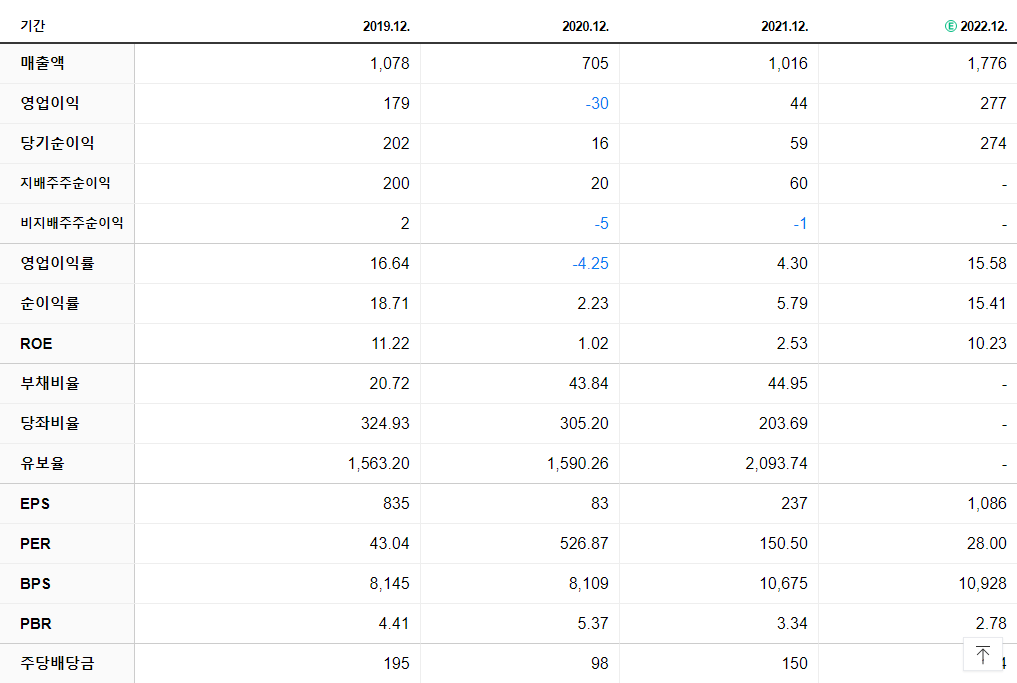Select the 2020.12. column header
1017x683 pixels.
pyautogui.click(x=585, y=27)
